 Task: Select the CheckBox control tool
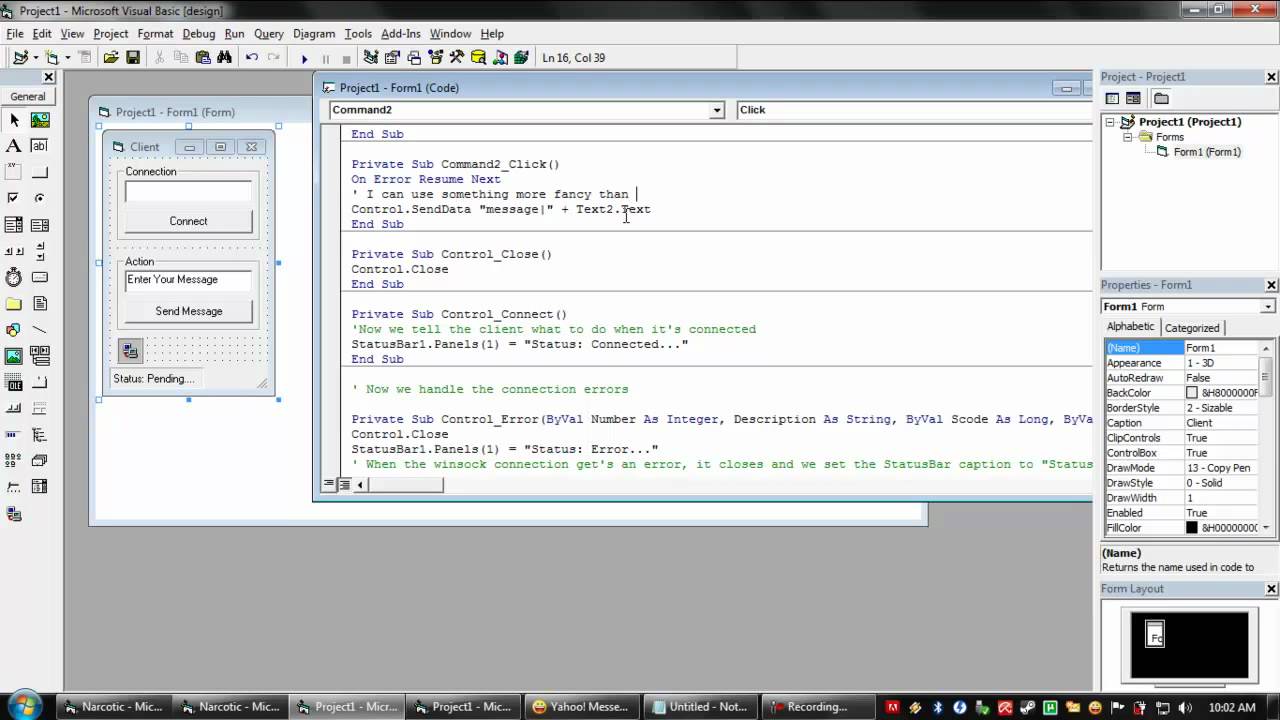(14, 198)
